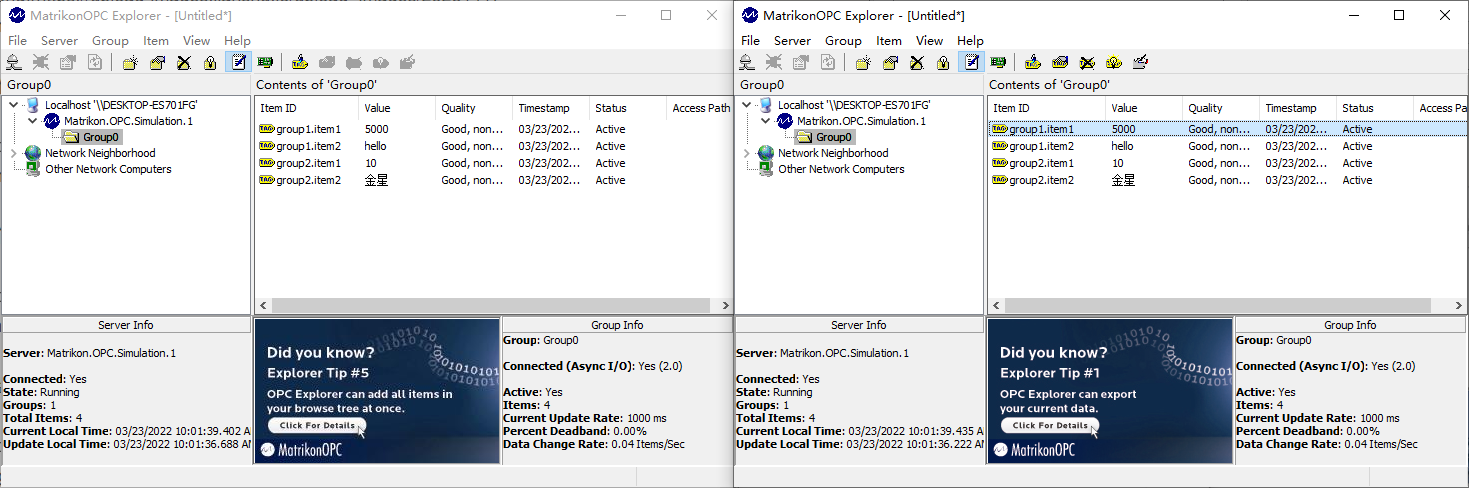
Task: Click the Delete tag icon in right window
Action: click(x=1087, y=62)
